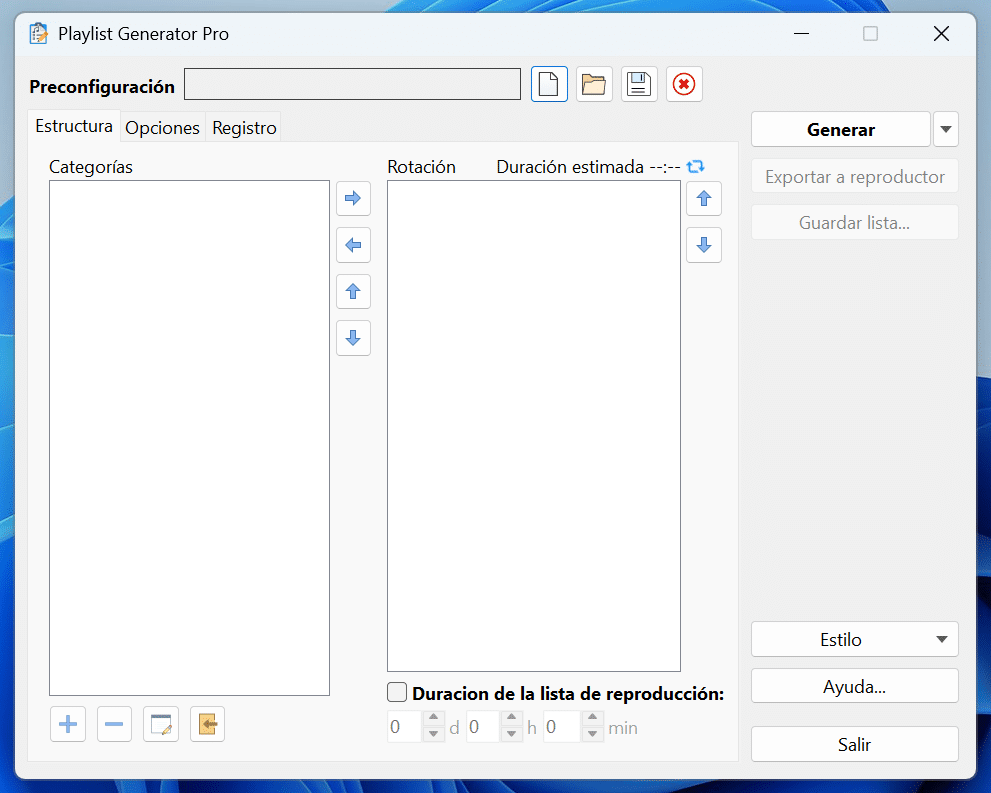This screenshot has height=793, width=991.
Task: Switch to the Estructura tab
Action: point(74,126)
